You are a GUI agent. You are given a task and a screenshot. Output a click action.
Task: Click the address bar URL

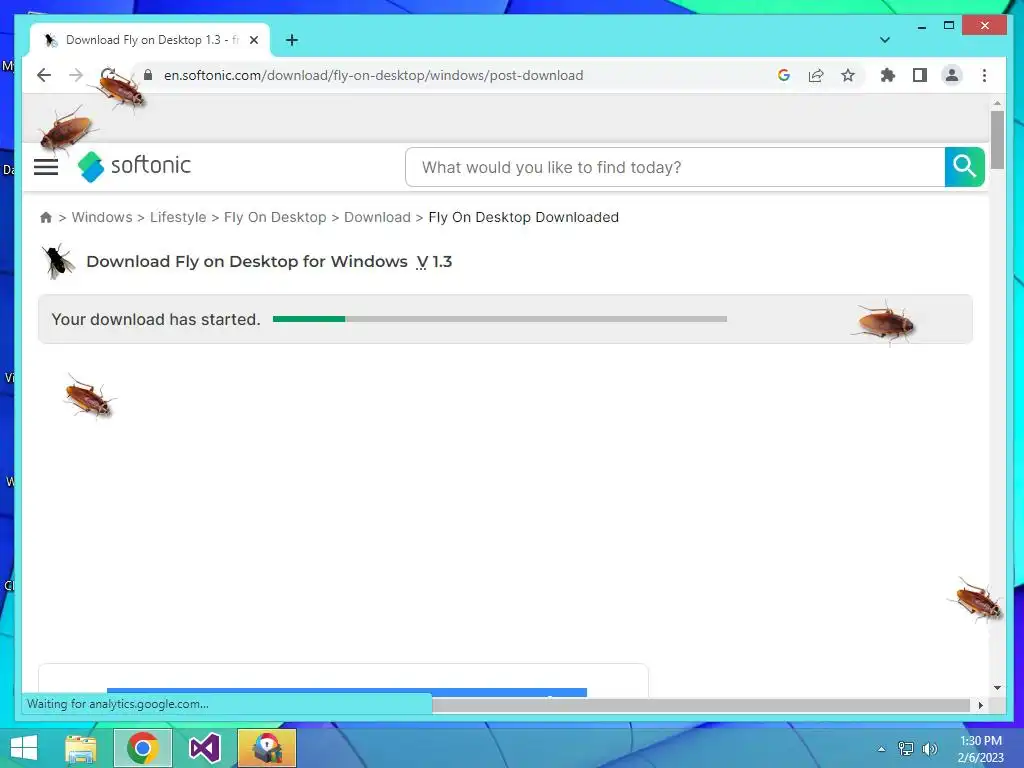pos(374,75)
